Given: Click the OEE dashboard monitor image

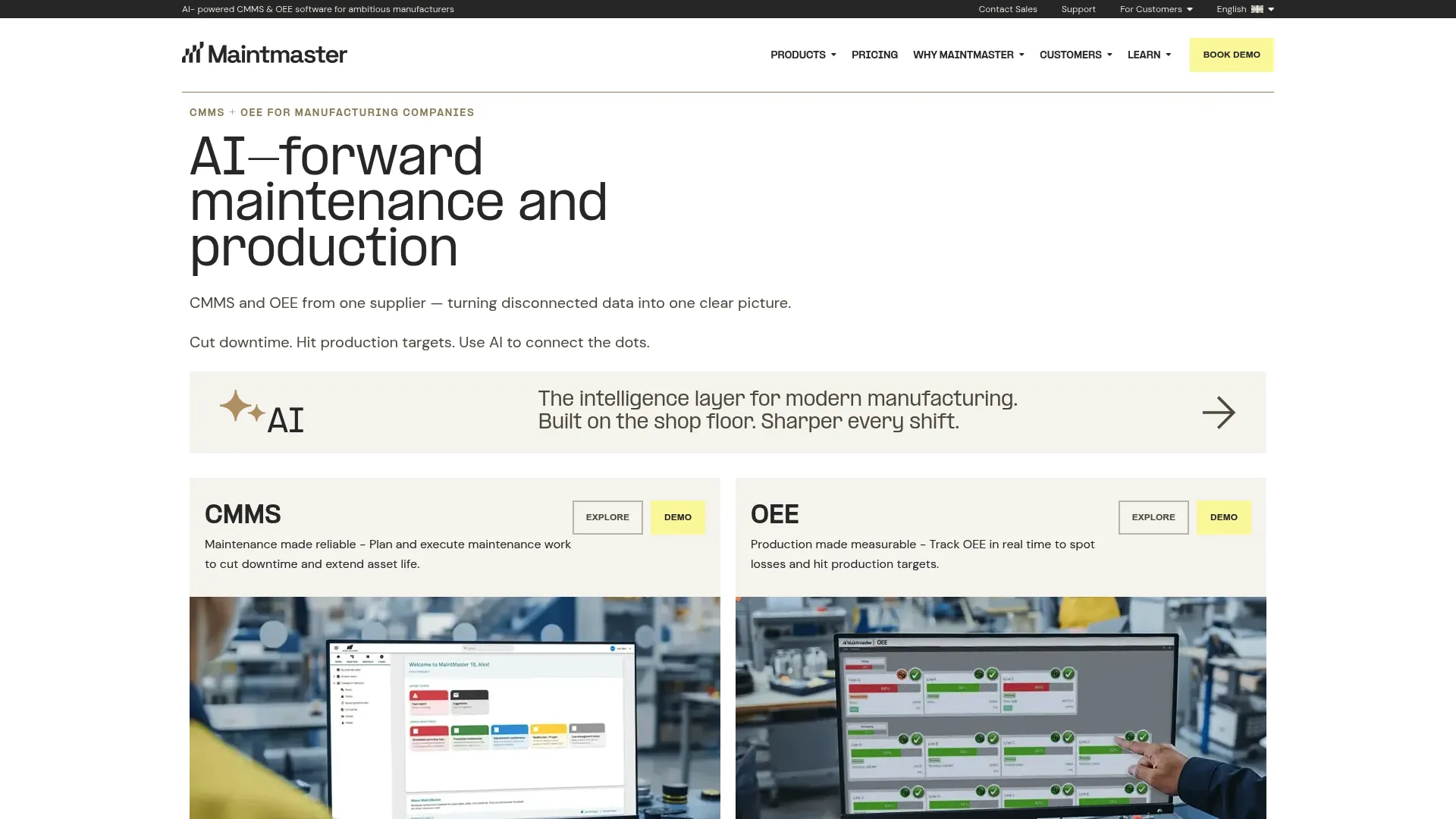Looking at the screenshot, I should (1001, 708).
